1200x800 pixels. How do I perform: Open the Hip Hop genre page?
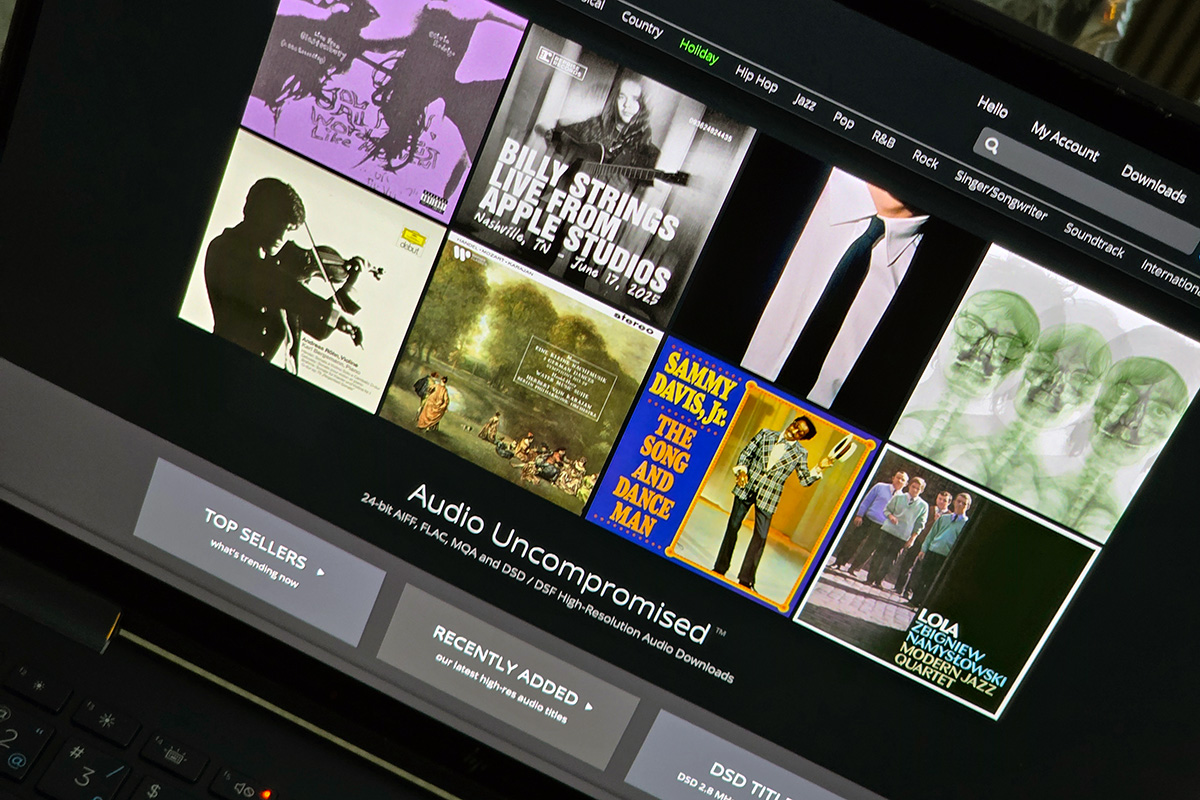[756, 78]
